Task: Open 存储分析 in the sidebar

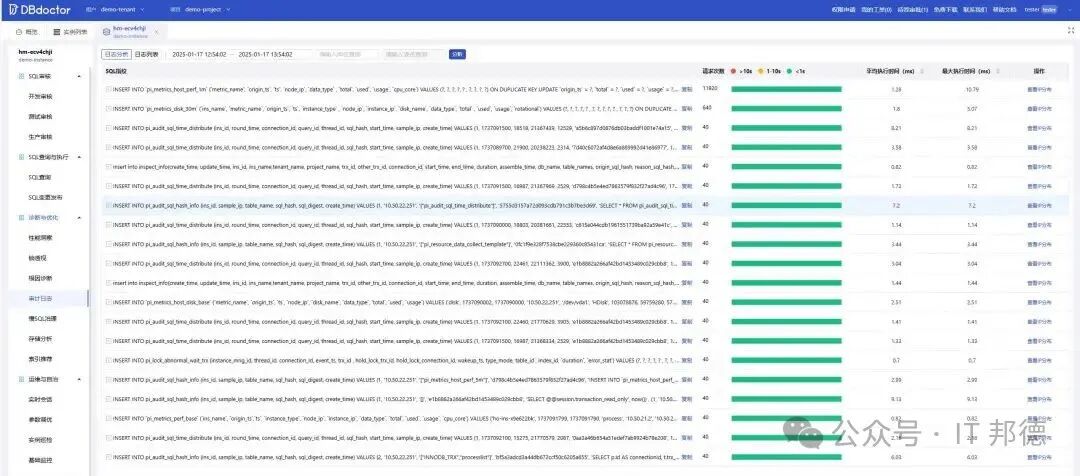Action: click(x=40, y=339)
